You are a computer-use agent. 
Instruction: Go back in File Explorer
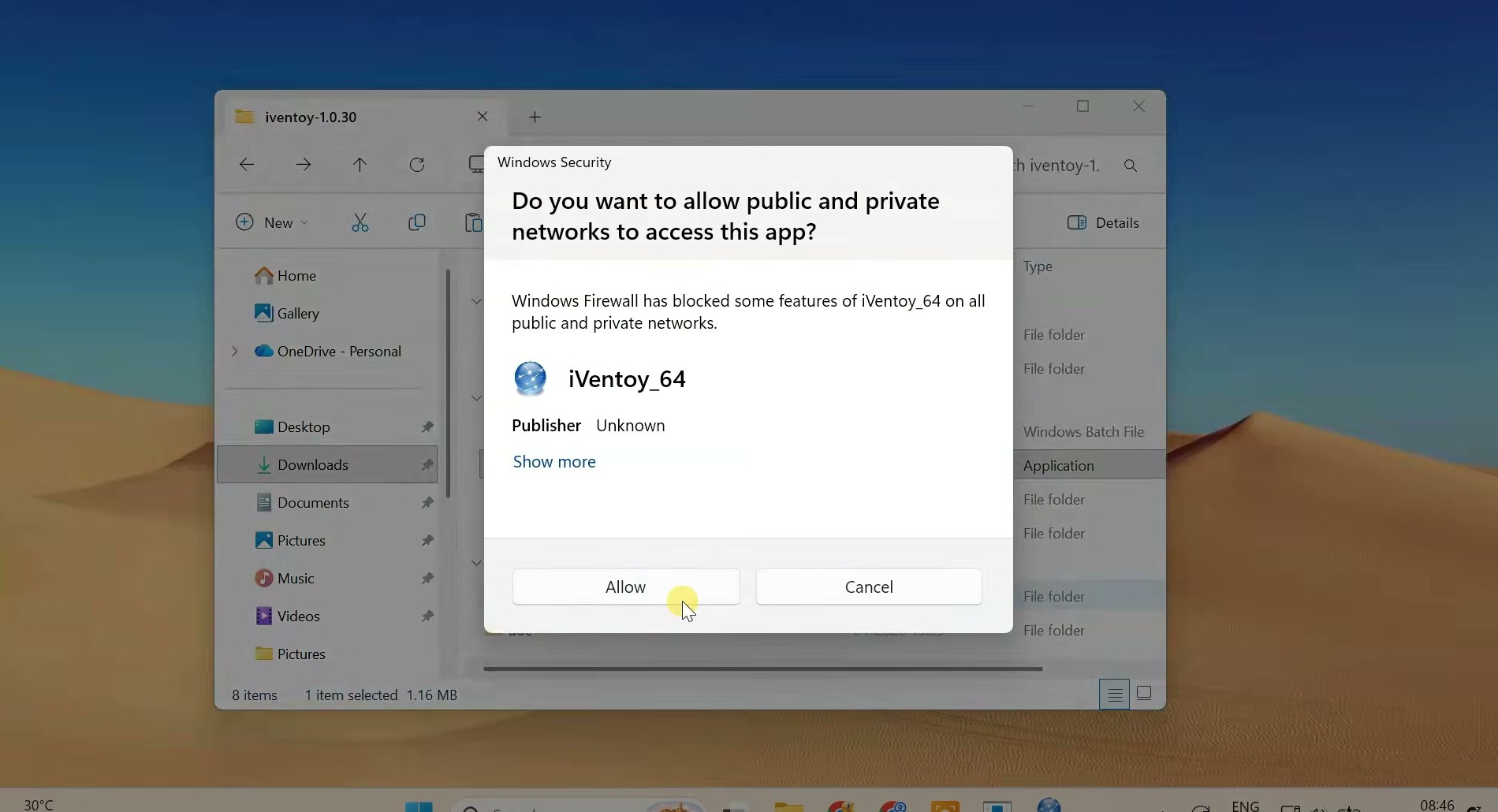coord(247,164)
